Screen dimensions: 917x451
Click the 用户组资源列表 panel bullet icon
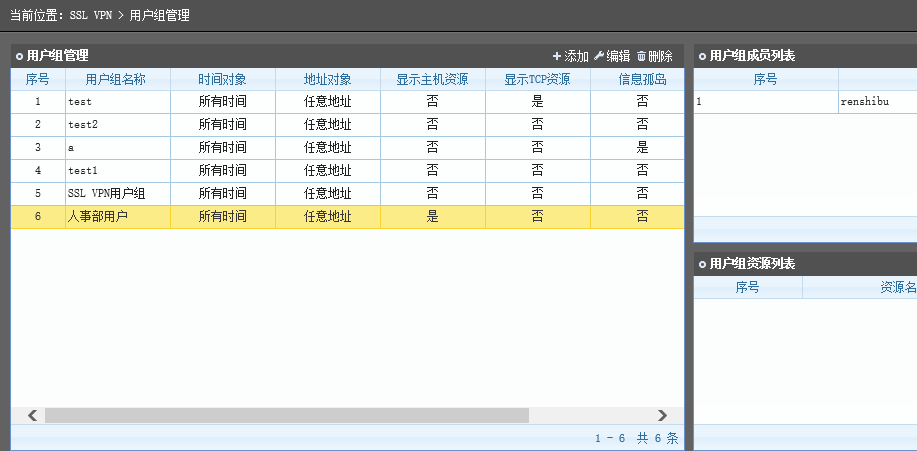pyautogui.click(x=702, y=264)
